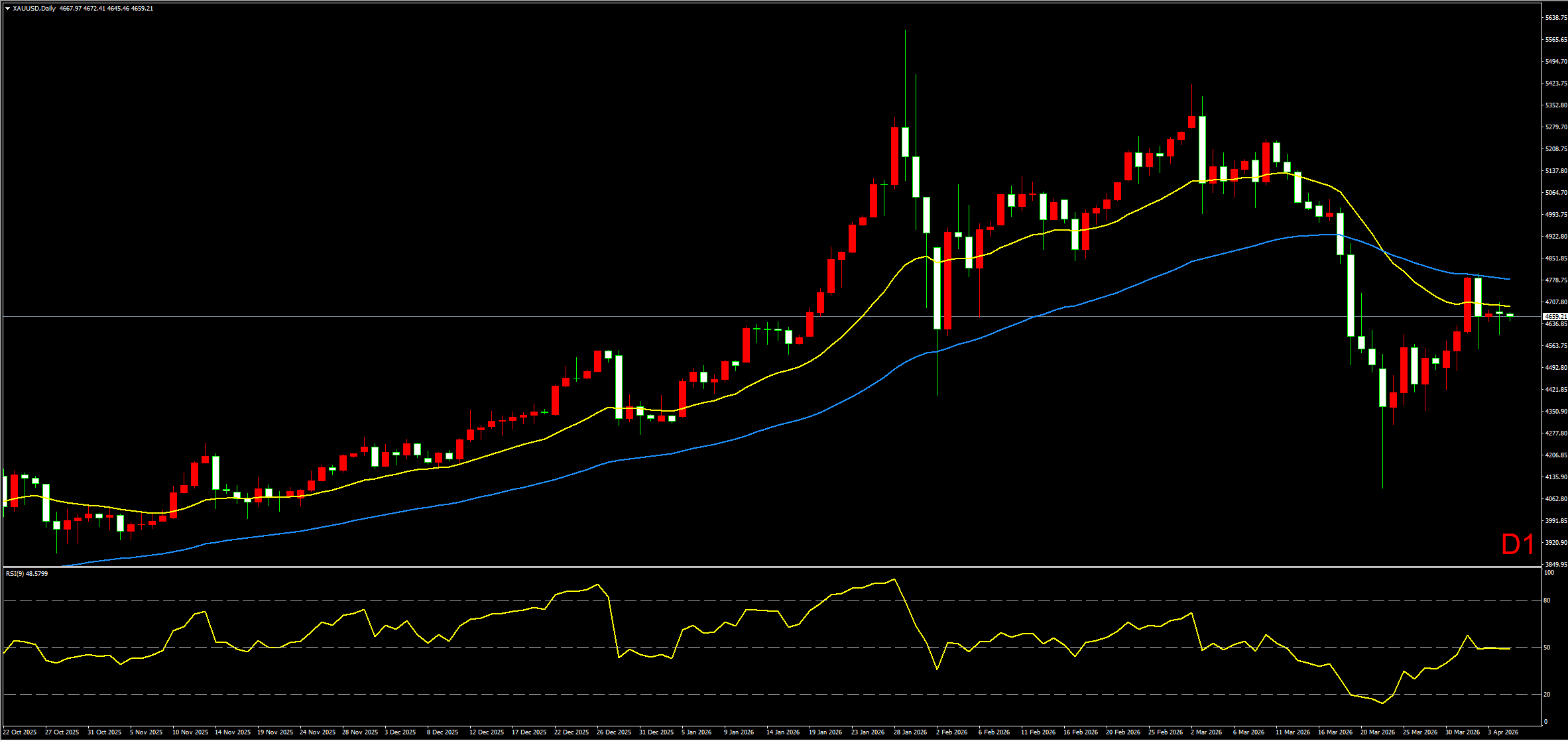Click the 3849.95 price scale label

(1555, 564)
